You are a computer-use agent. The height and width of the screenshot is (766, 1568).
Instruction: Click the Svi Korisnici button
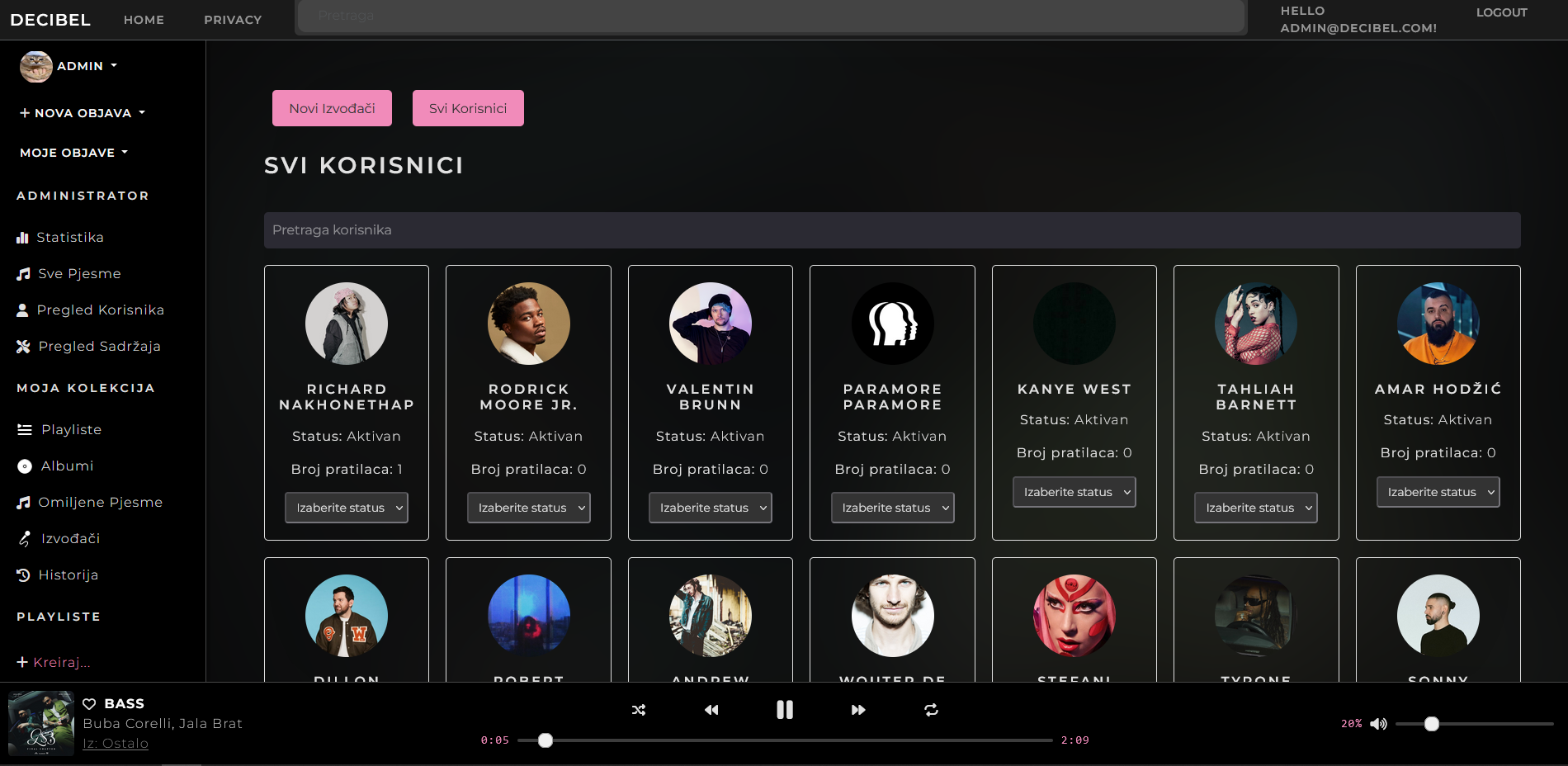point(468,108)
